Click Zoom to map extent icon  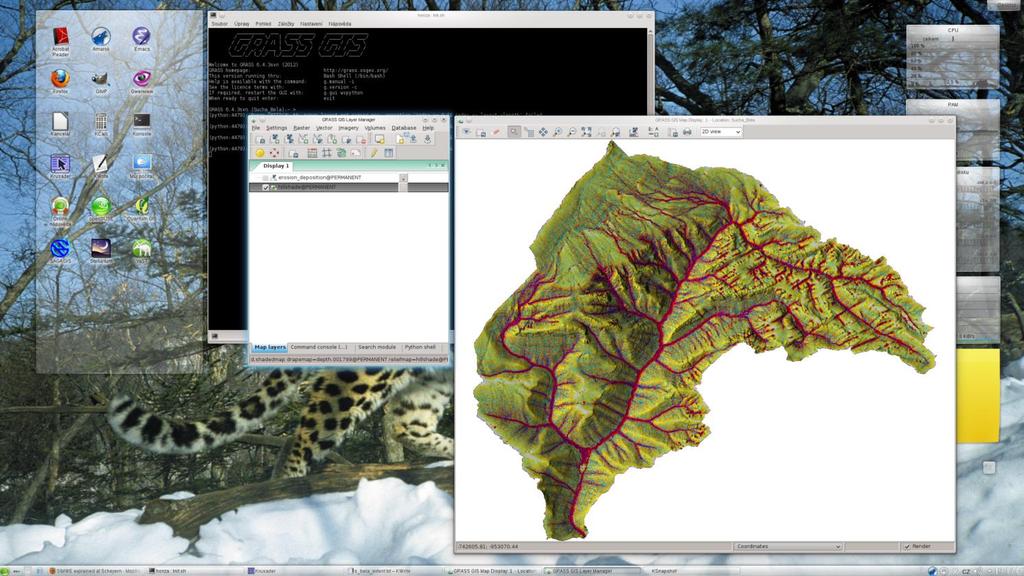(x=586, y=132)
